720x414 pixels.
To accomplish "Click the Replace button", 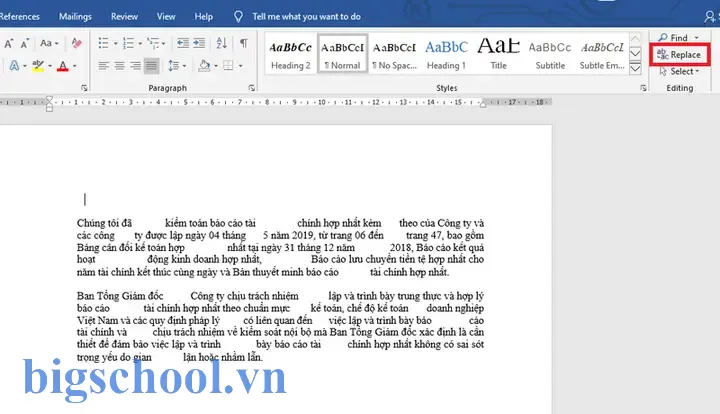I will click(679, 55).
